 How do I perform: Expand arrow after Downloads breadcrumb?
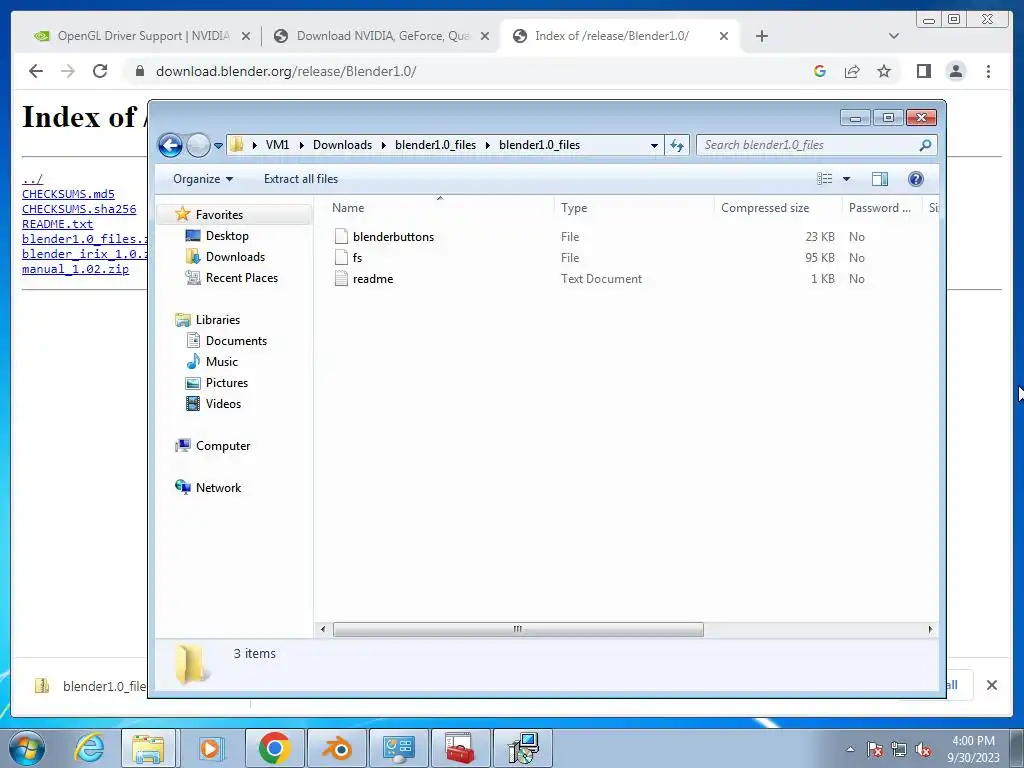(384, 145)
